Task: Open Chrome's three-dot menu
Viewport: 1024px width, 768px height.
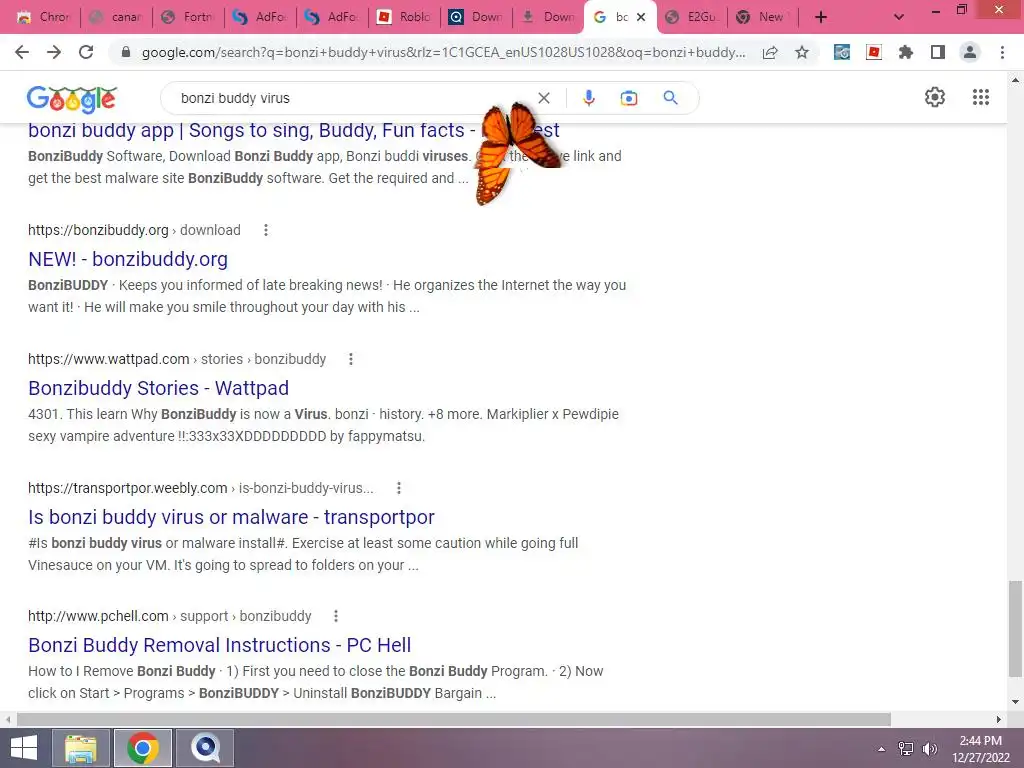Action: tap(1002, 52)
